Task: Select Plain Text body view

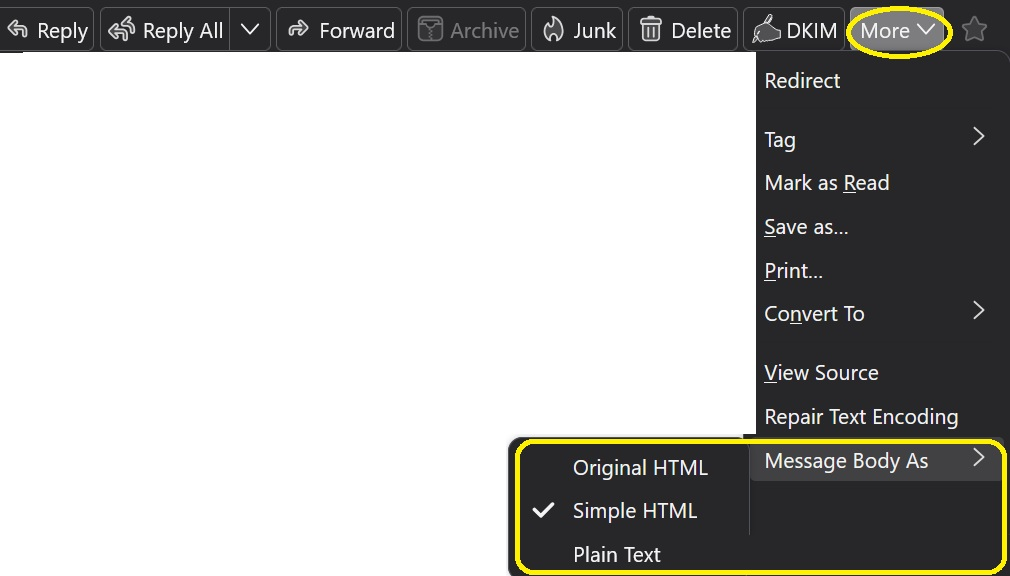Action: point(634,554)
